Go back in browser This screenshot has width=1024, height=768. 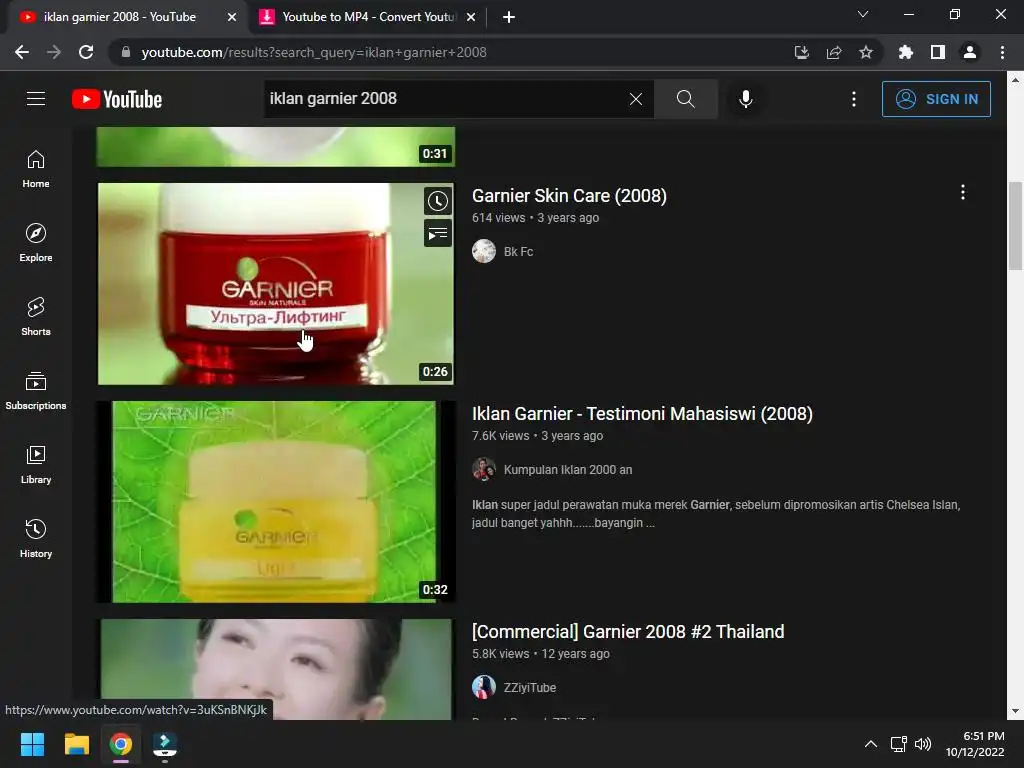[22, 52]
